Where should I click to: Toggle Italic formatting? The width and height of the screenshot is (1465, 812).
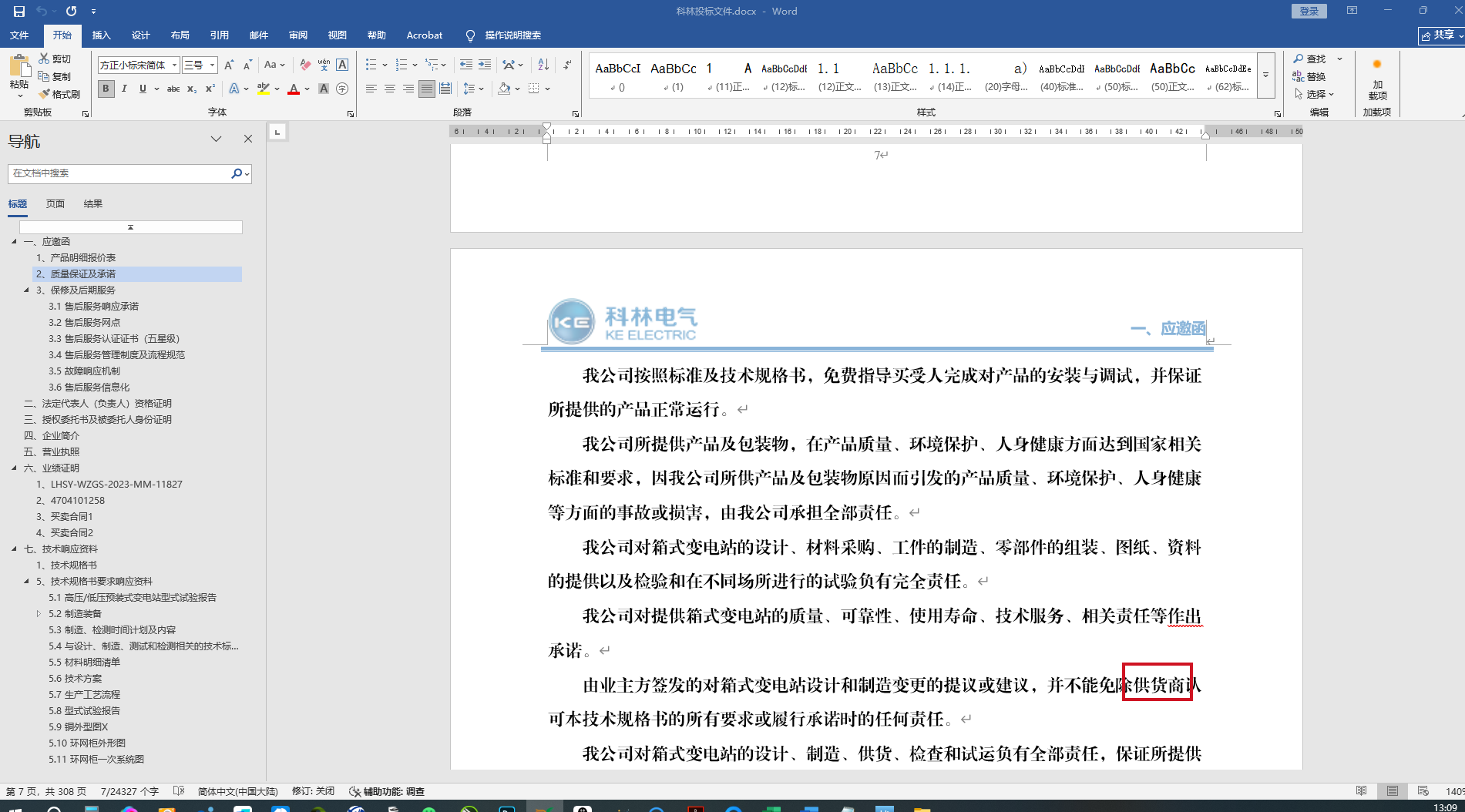point(124,89)
